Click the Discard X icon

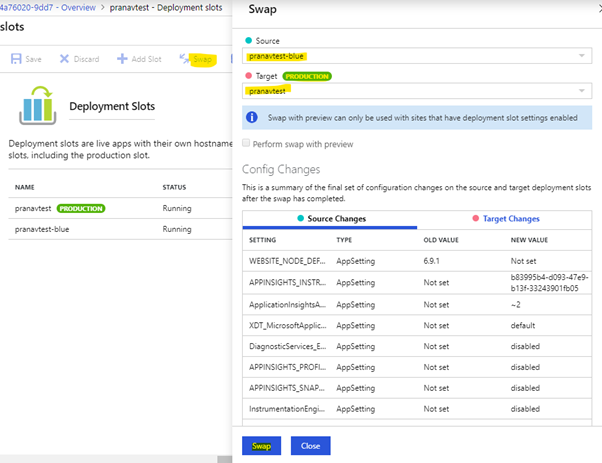click(65, 59)
